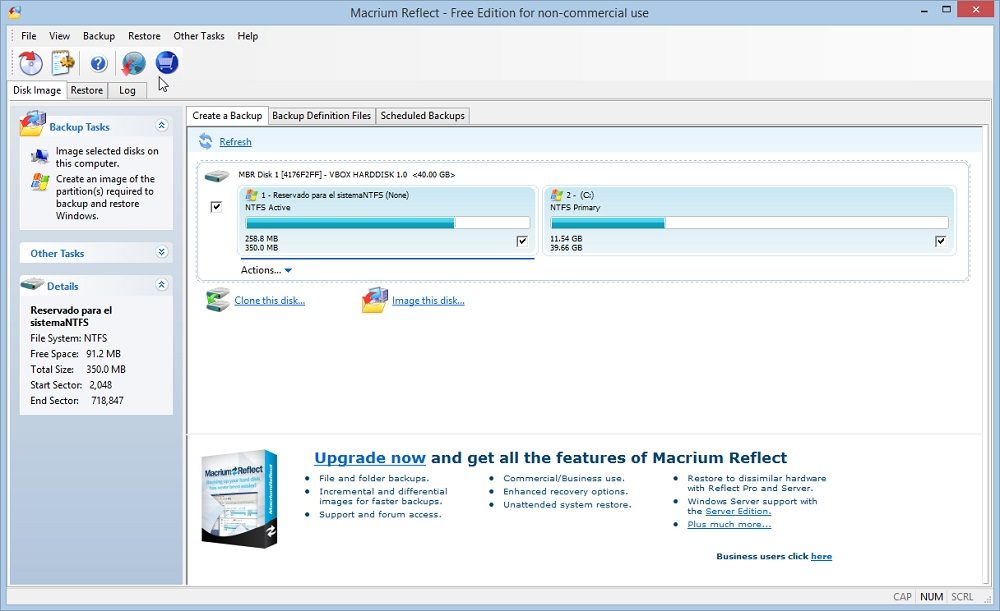Click the Image this disk folder icon
The height and width of the screenshot is (611, 1000).
tap(374, 300)
